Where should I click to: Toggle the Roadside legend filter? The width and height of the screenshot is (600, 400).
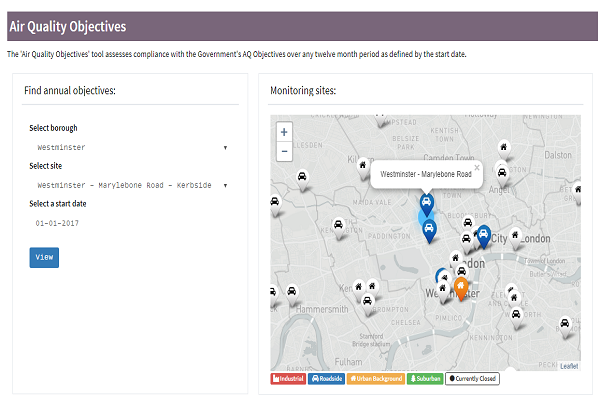(x=327, y=379)
